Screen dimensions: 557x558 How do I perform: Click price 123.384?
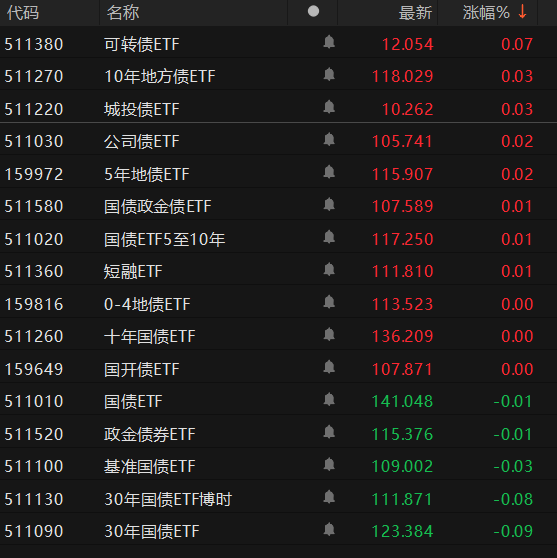click(x=403, y=532)
